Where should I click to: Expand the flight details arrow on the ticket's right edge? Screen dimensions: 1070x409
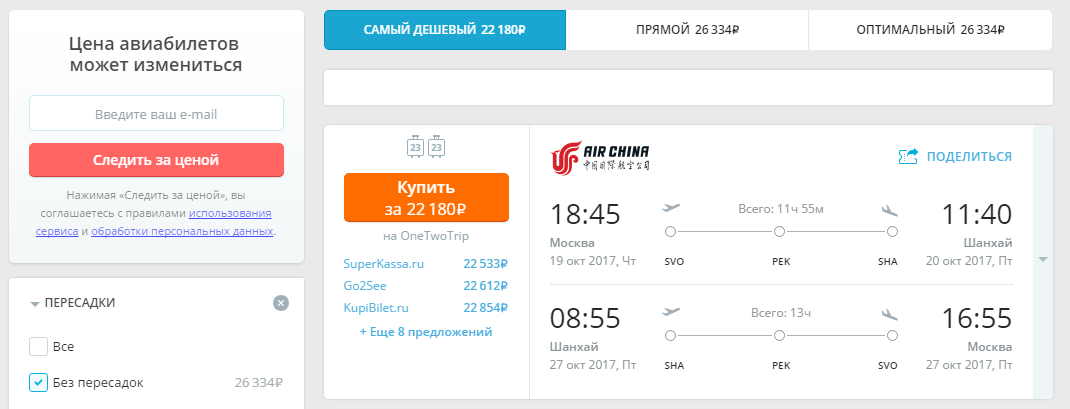tap(1043, 259)
